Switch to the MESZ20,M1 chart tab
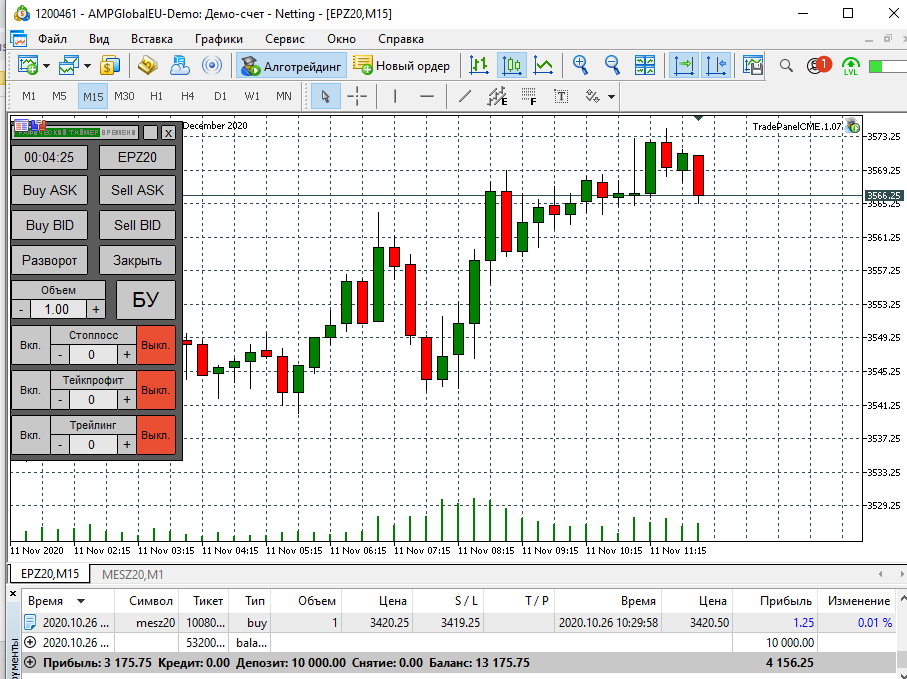 132,574
